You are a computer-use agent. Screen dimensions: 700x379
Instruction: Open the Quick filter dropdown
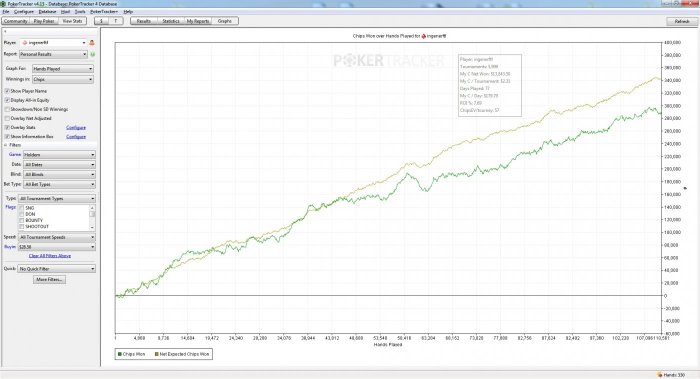(57, 269)
